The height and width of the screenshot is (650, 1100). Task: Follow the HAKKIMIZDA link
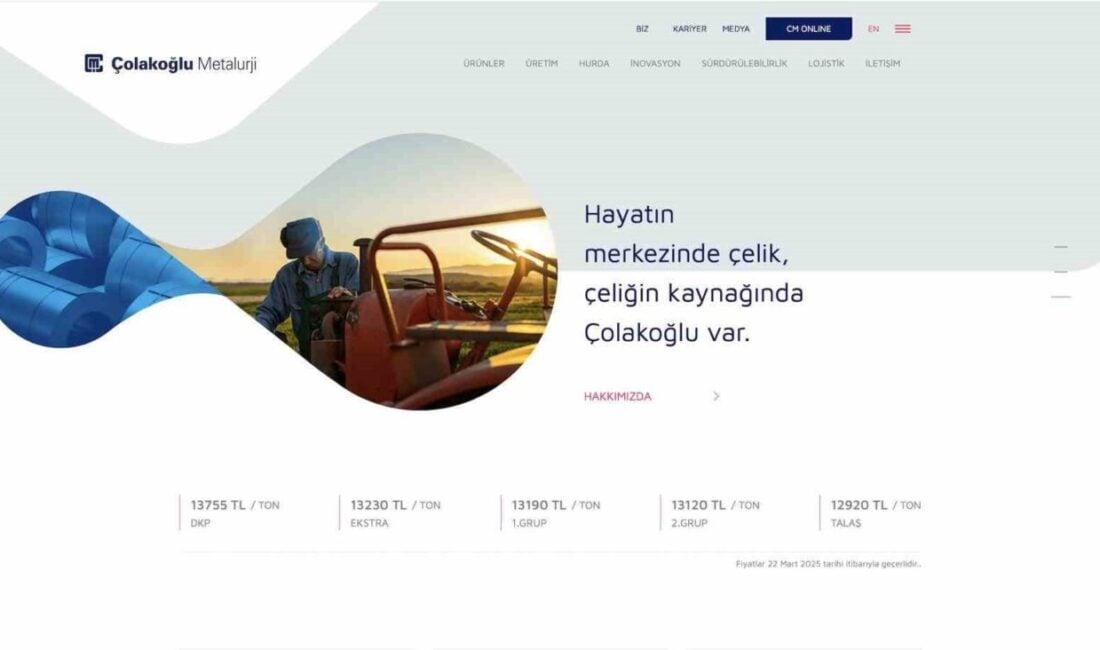617,396
